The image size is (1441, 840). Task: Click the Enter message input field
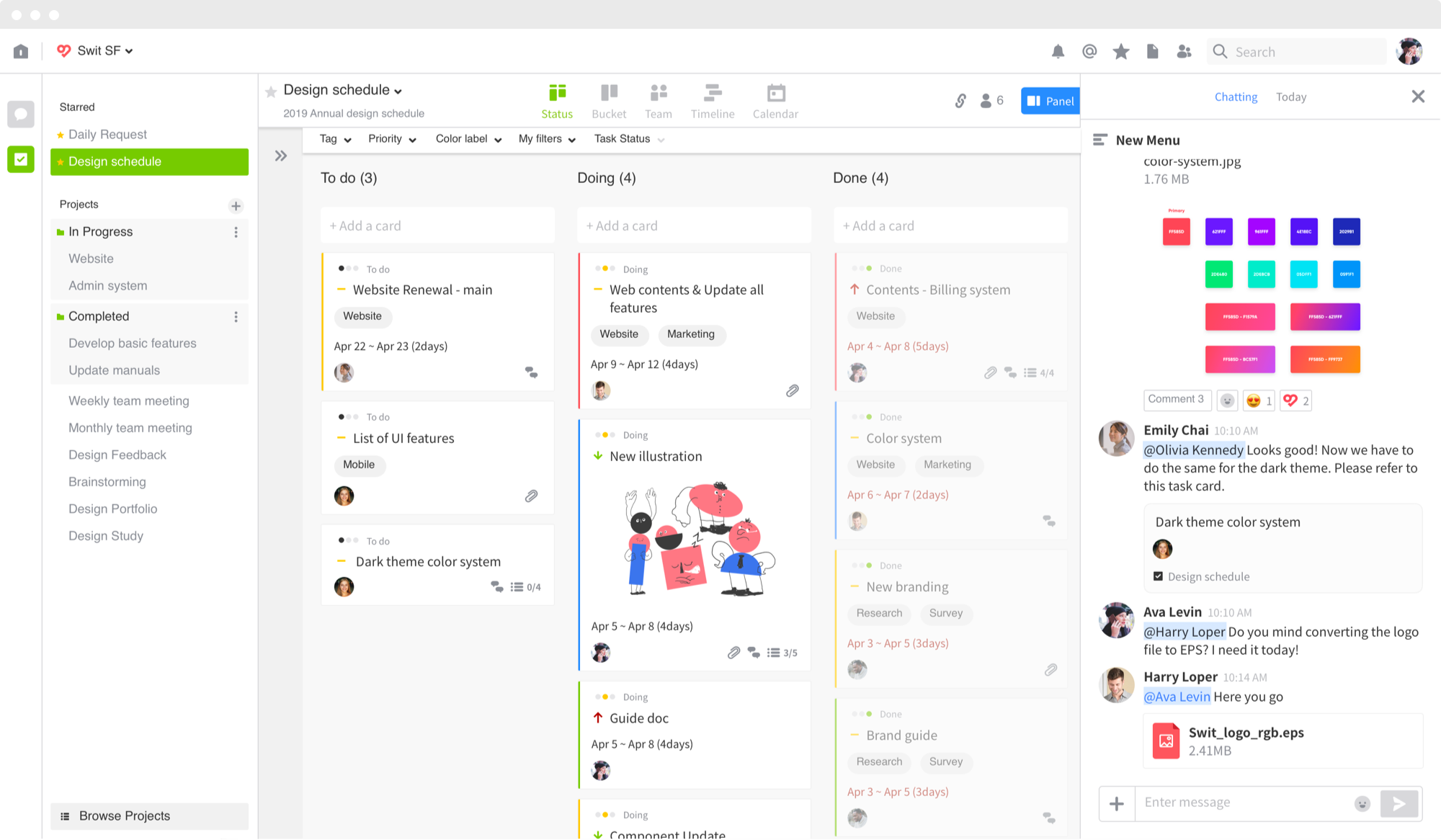[1239, 803]
